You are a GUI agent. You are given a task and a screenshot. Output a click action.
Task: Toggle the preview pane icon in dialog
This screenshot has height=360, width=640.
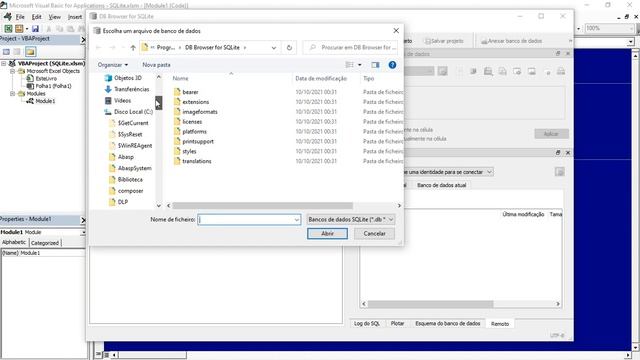[375, 65]
